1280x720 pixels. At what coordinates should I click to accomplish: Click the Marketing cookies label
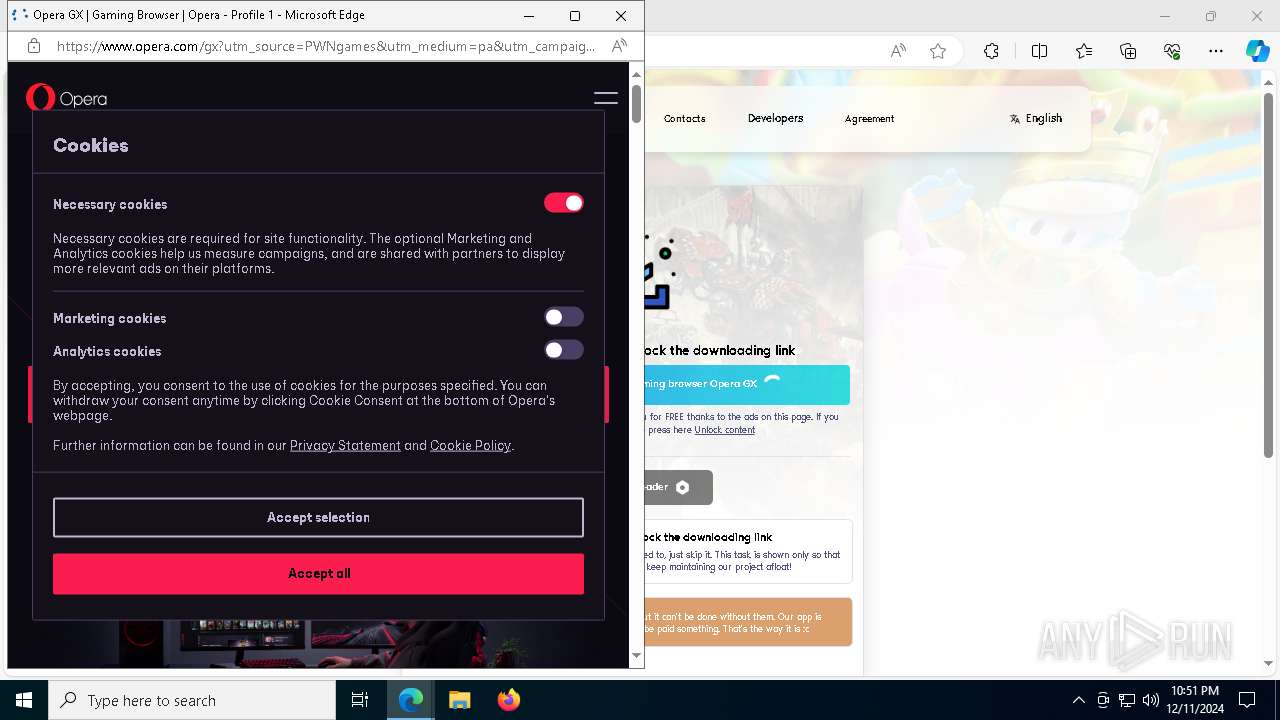[x=110, y=318]
